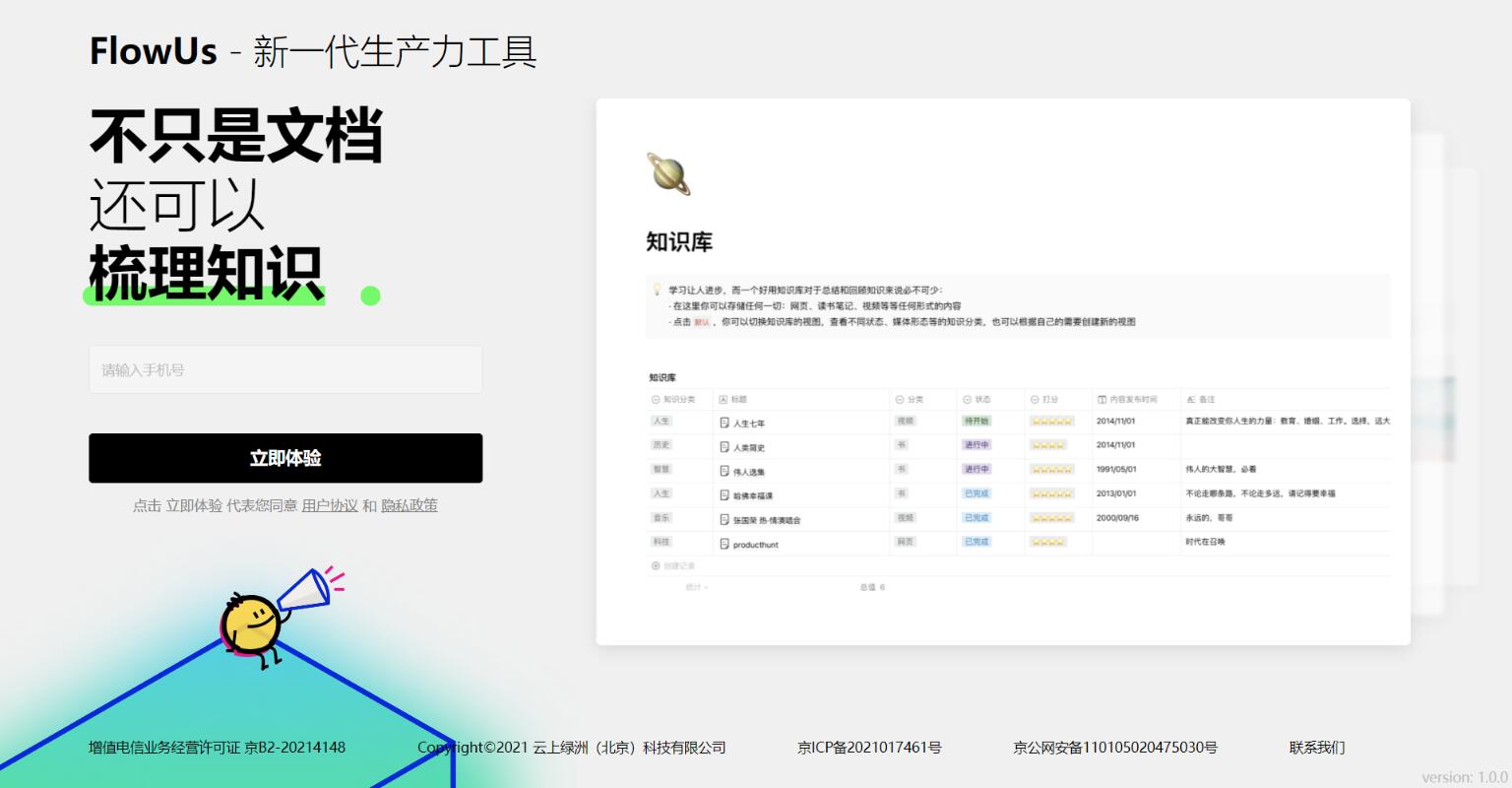Viewport: 1512px width, 788px height.
Task: Click the date 2013/01/01
Action: 1116,493
